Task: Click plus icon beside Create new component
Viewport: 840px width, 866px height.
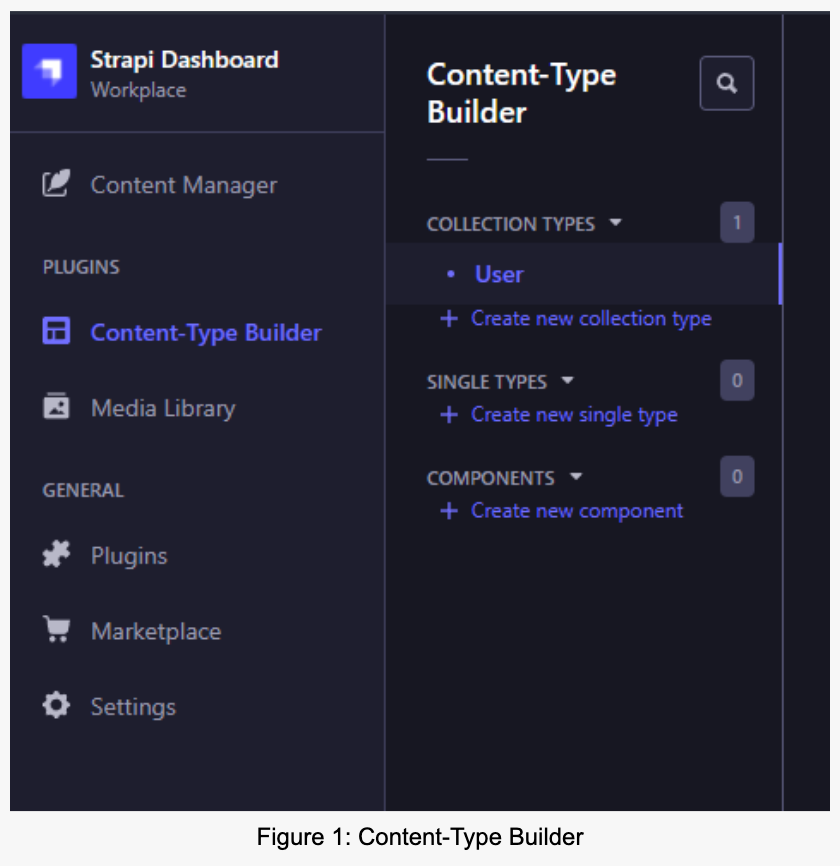Action: (x=449, y=511)
